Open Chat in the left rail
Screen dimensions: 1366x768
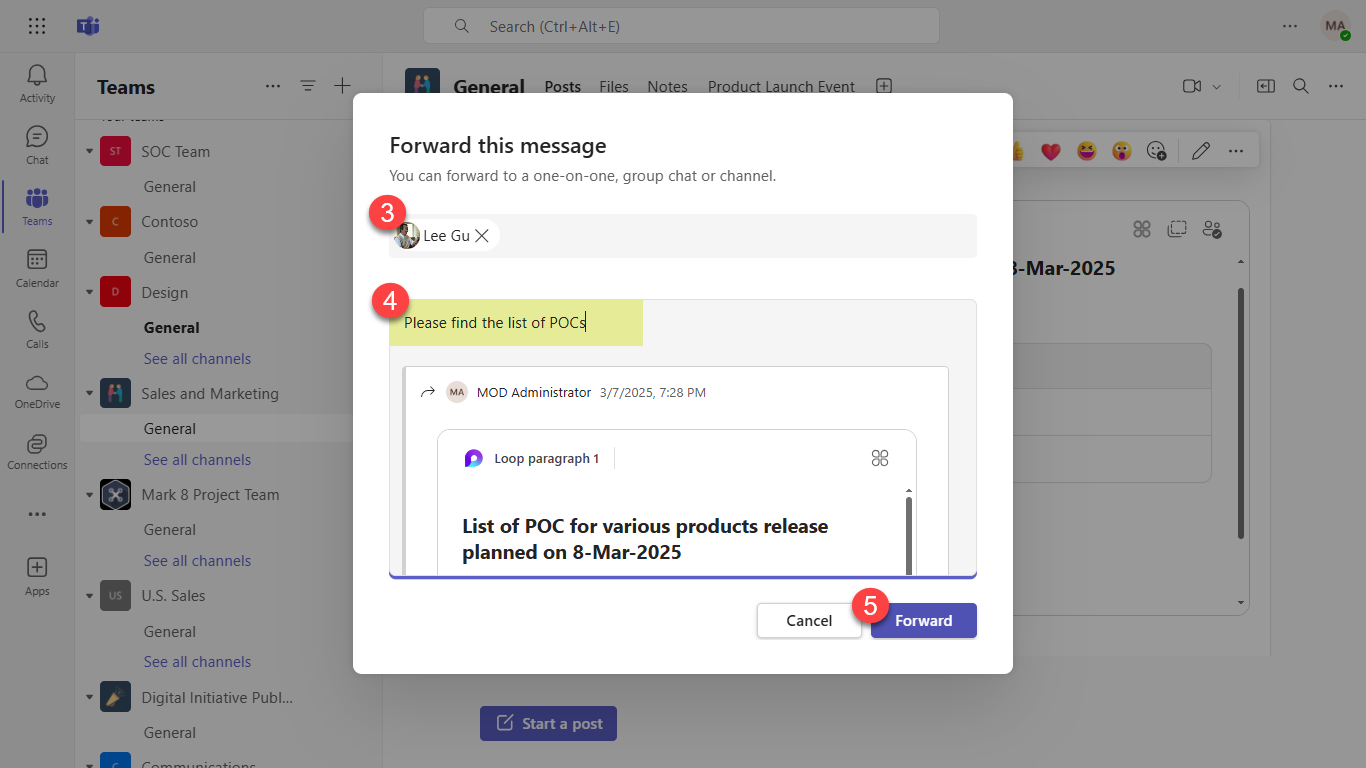(x=37, y=144)
